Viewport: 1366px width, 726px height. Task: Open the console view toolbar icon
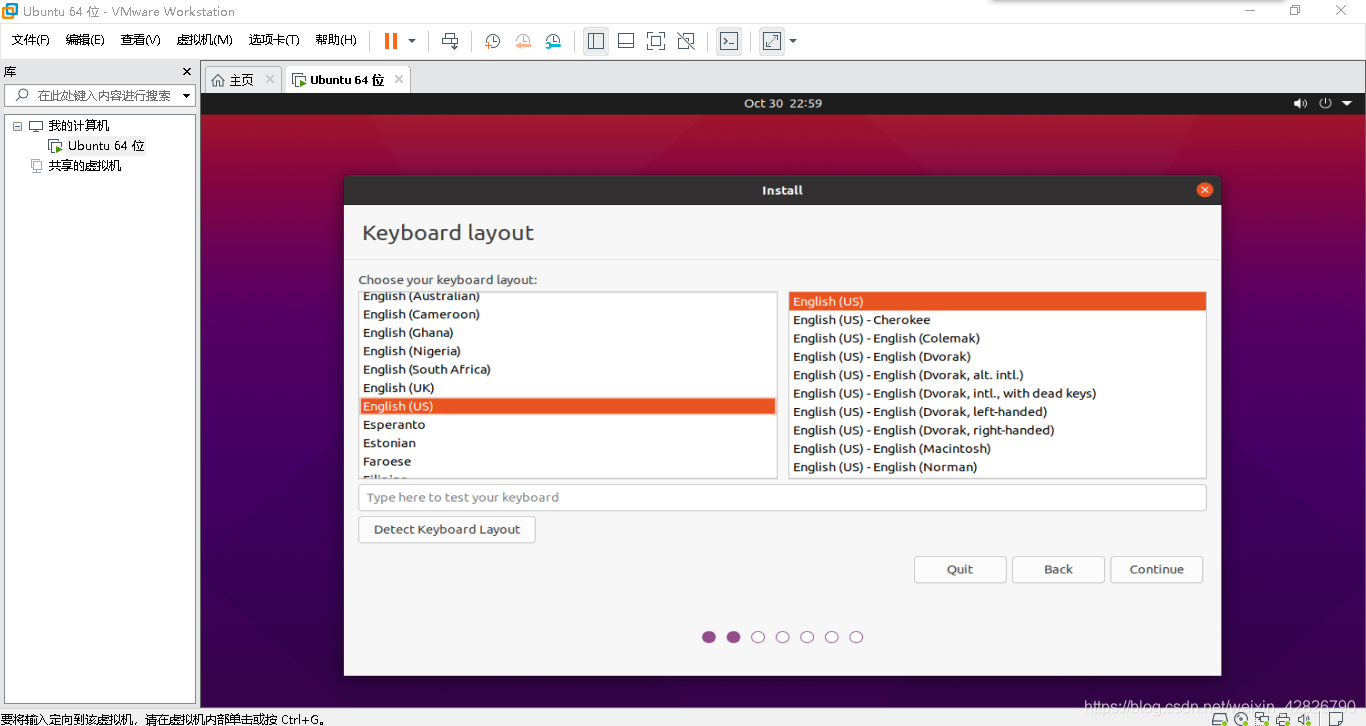(x=729, y=41)
